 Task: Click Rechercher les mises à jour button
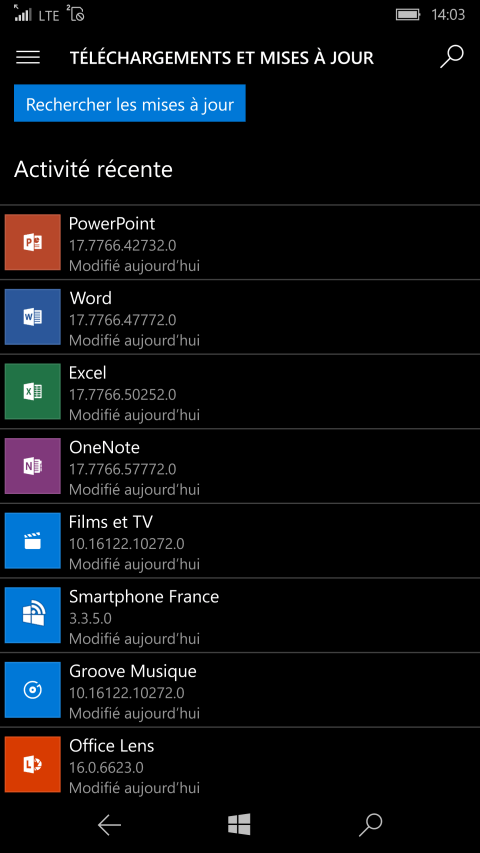coord(130,103)
